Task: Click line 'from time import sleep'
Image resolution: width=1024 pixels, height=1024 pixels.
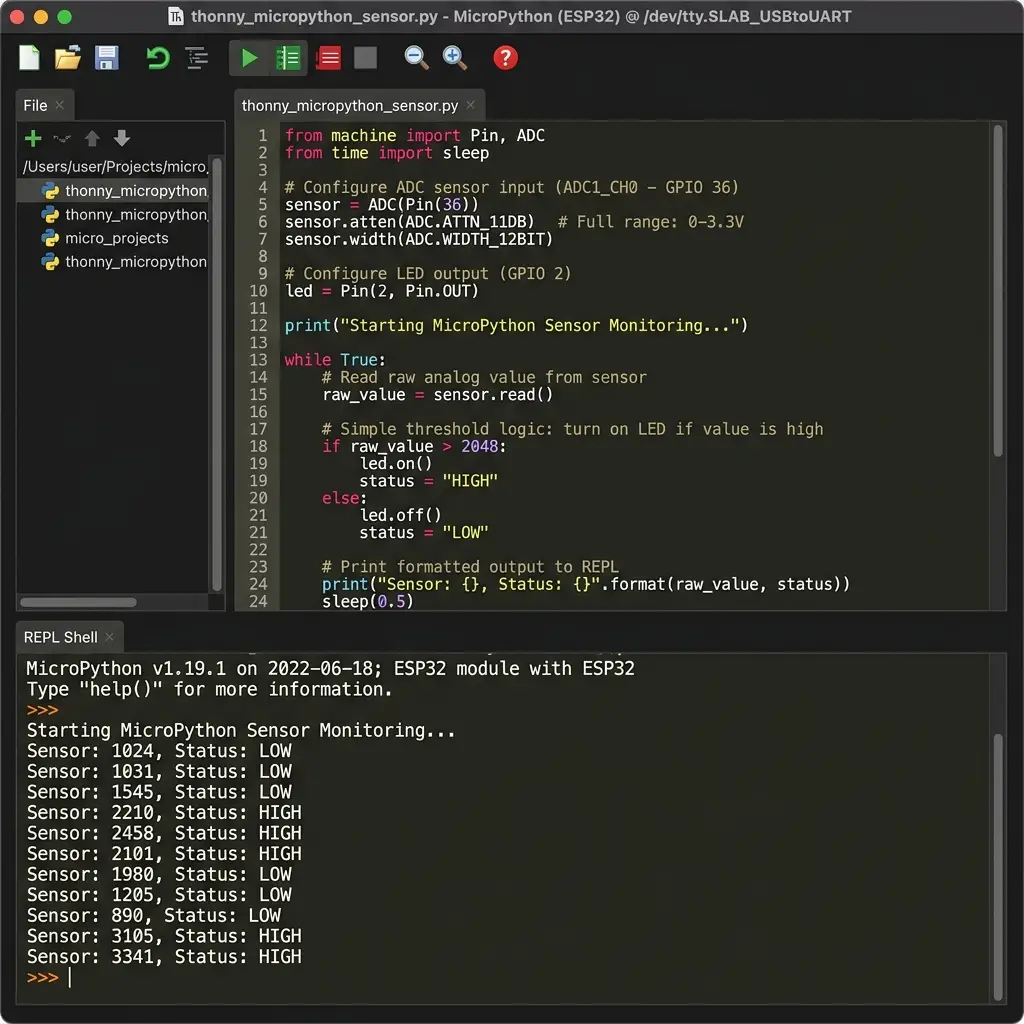Action: 387,153
